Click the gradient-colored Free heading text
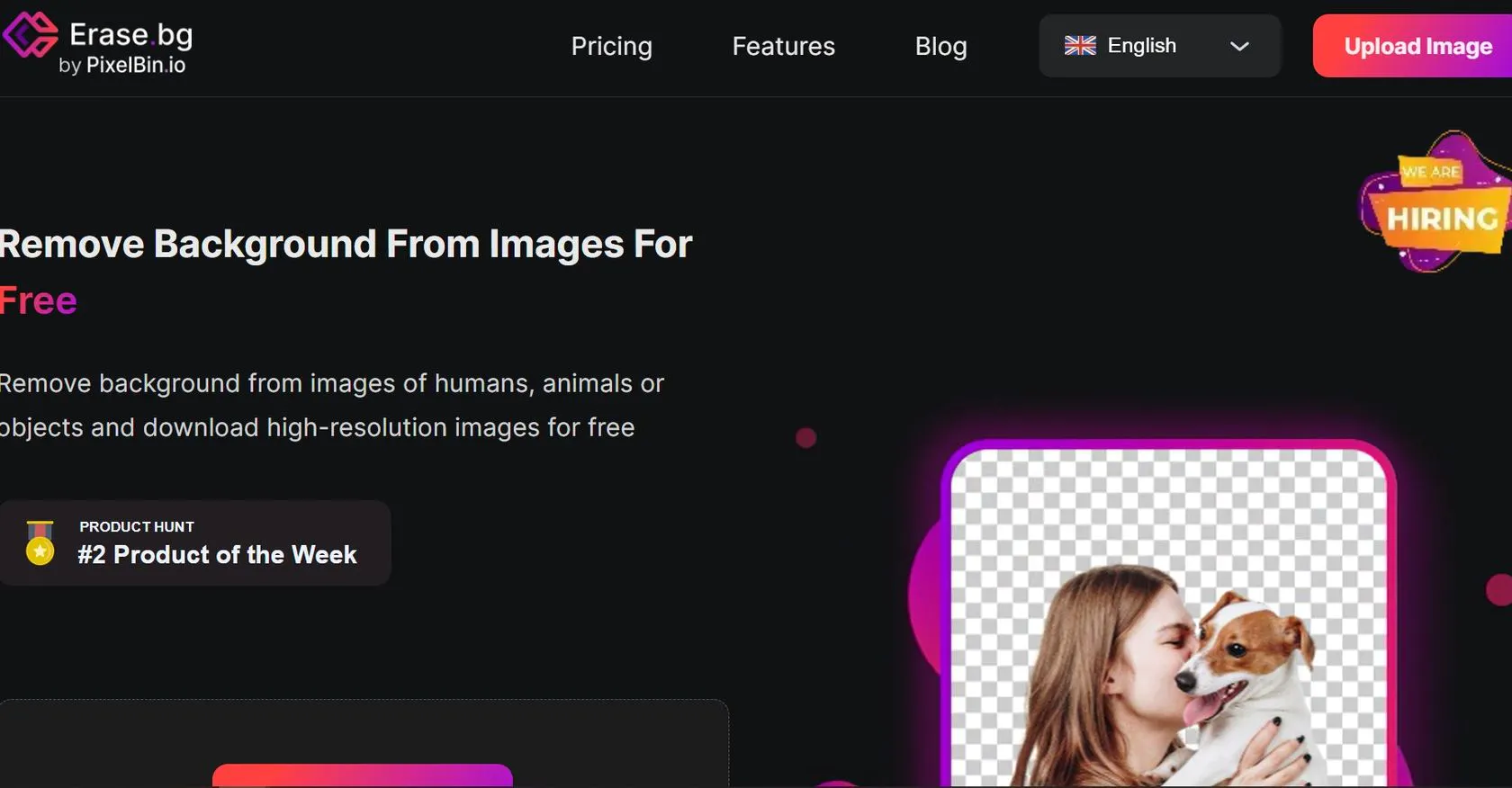Image resolution: width=1512 pixels, height=788 pixels. 38,301
